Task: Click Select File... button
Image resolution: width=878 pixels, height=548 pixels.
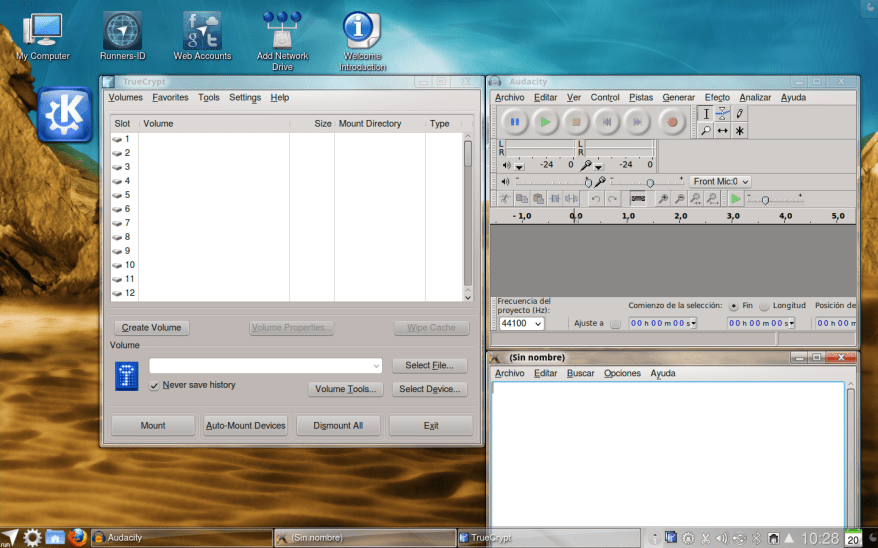Action: (429, 366)
